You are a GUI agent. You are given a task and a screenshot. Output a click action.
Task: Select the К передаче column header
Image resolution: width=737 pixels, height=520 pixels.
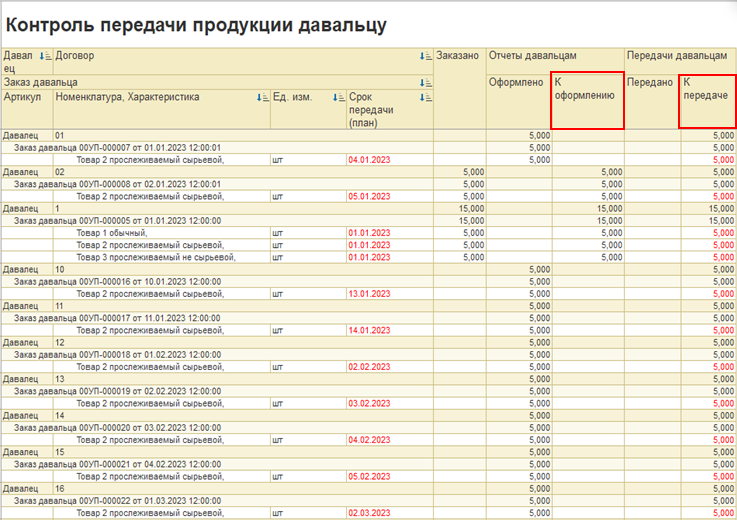tap(708, 101)
